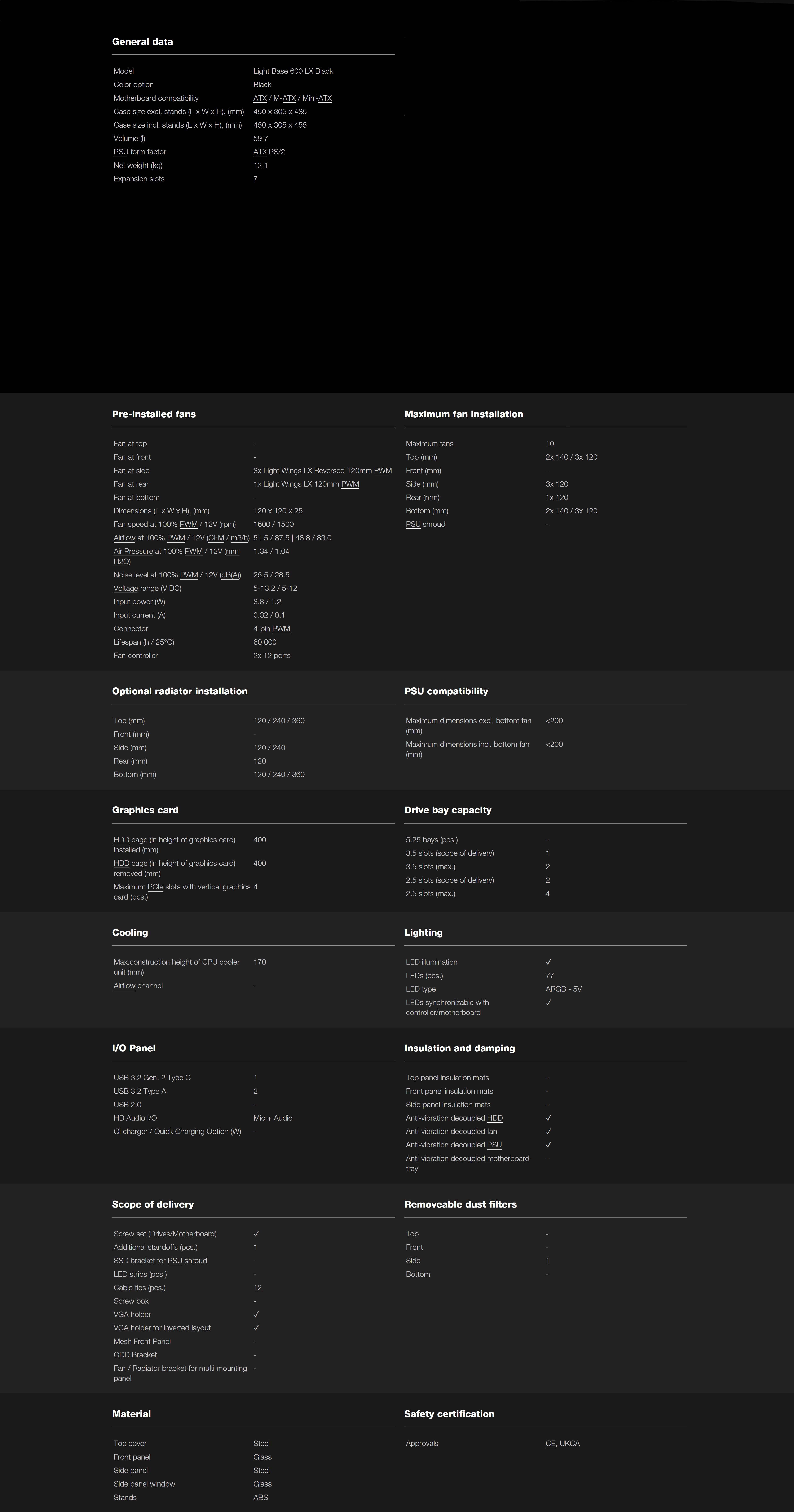Click HDD link in cage removed row
This screenshot has width=794, height=1512.
(122, 863)
